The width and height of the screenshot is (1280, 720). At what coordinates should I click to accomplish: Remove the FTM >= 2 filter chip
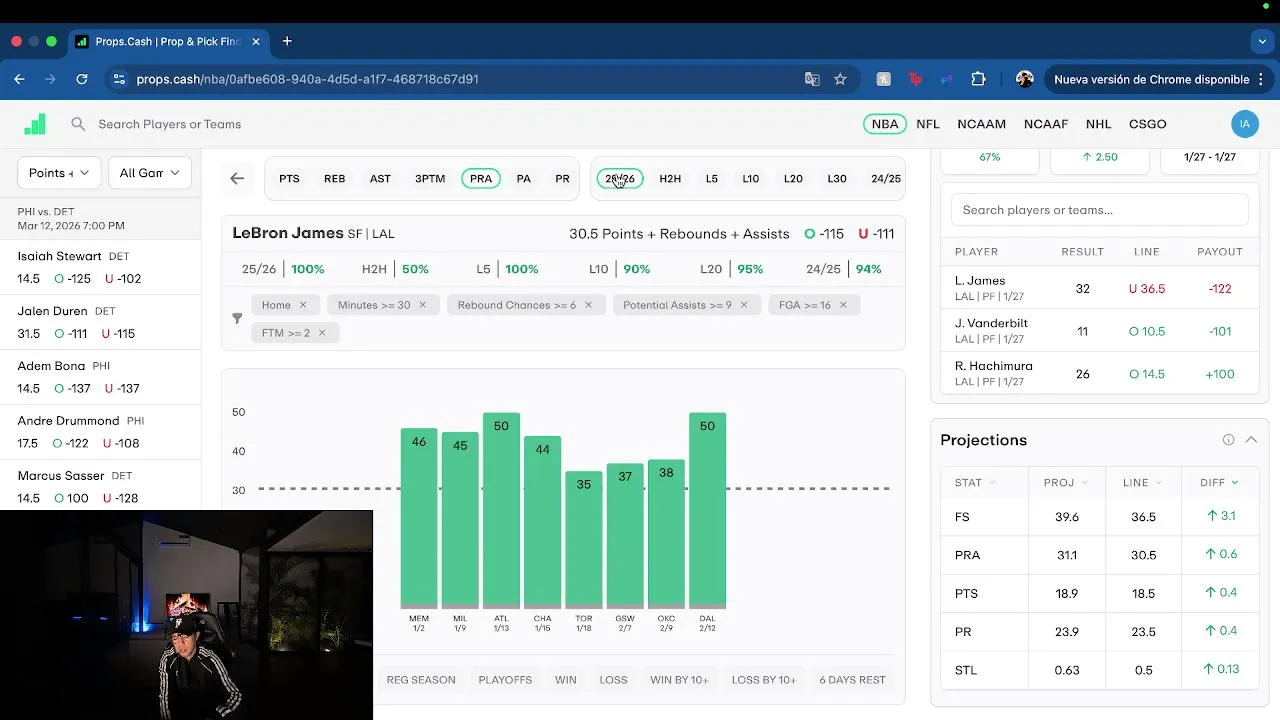322,333
